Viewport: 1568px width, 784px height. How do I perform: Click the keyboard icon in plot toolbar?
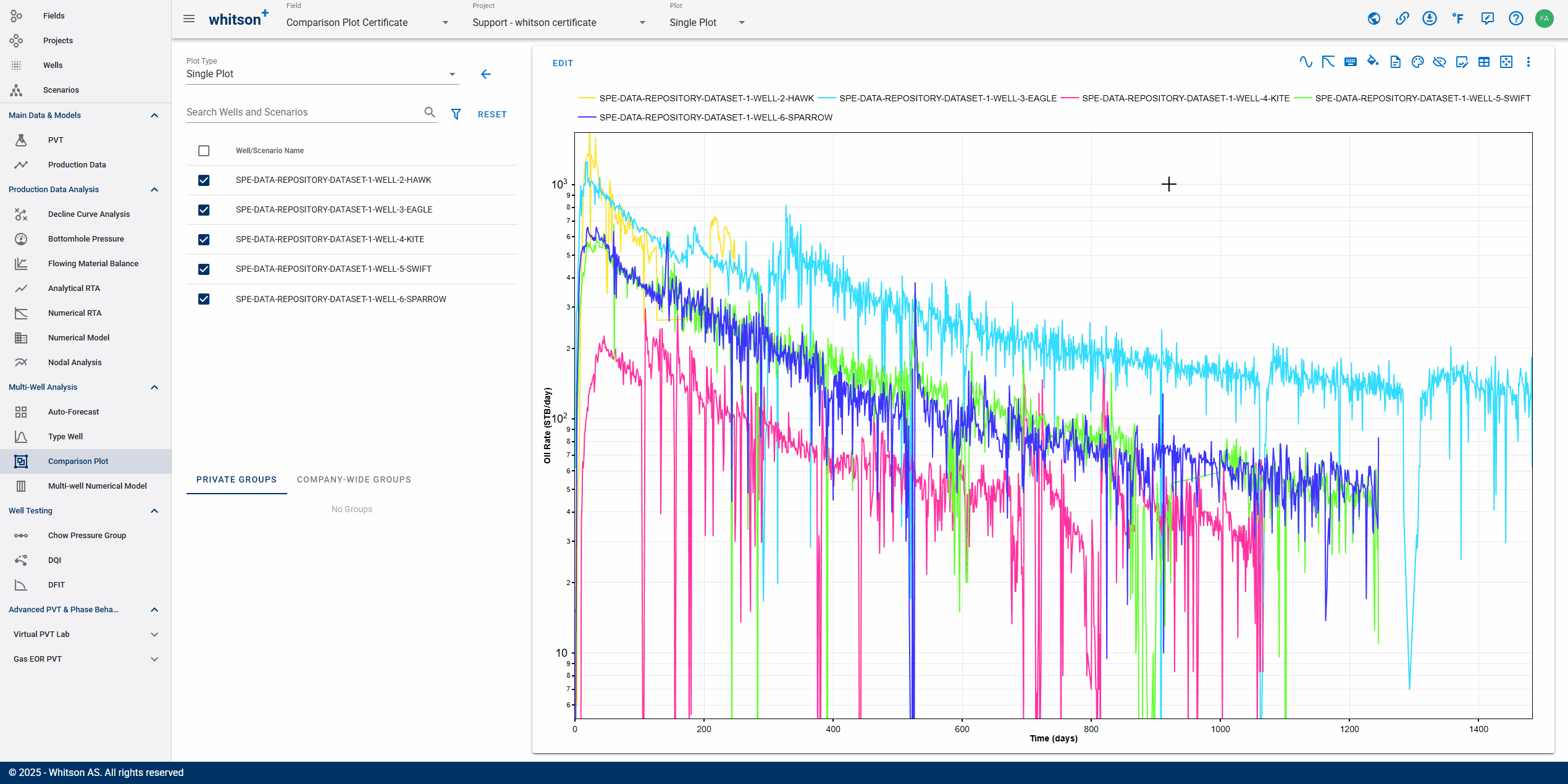point(1351,62)
